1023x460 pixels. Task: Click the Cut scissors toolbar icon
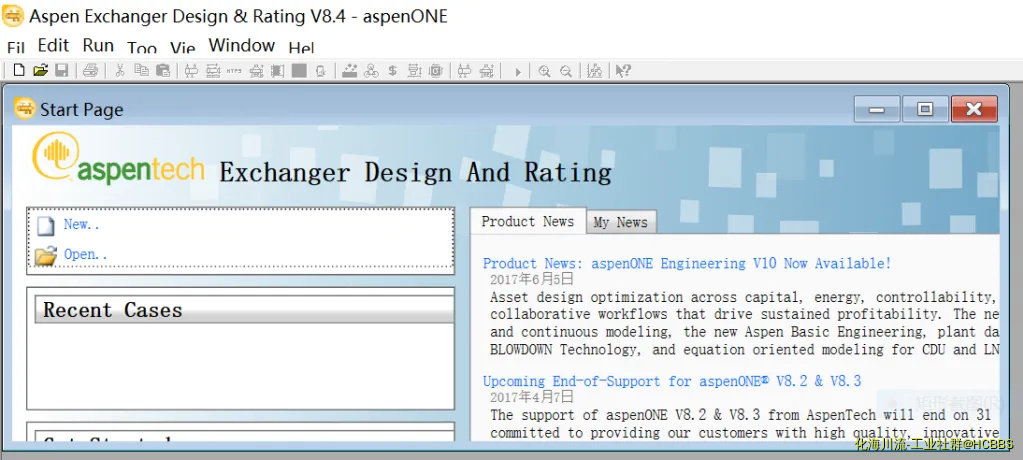(120, 71)
